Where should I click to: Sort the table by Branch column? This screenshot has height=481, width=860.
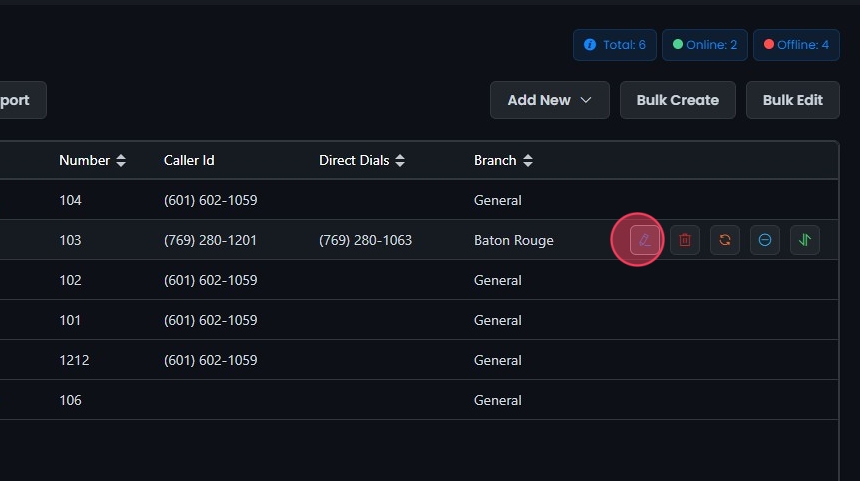[528, 161]
